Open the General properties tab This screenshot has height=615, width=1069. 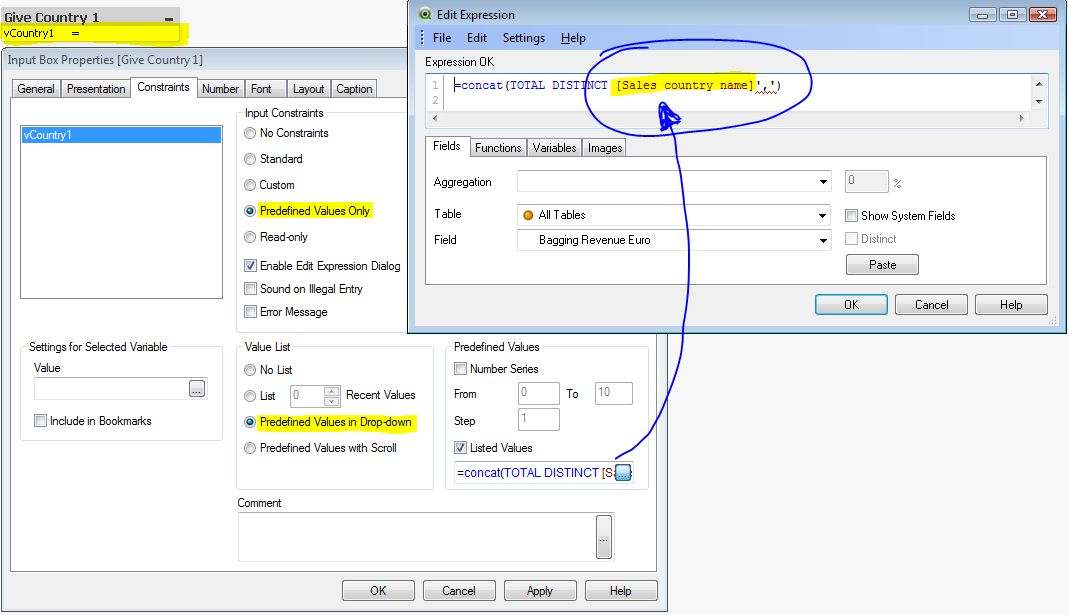(36, 89)
